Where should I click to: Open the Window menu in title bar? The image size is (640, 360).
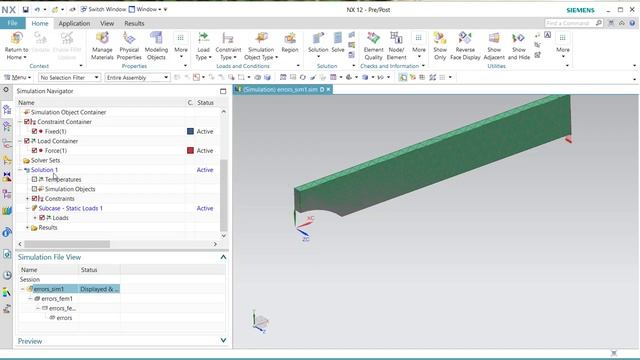pyautogui.click(x=146, y=9)
